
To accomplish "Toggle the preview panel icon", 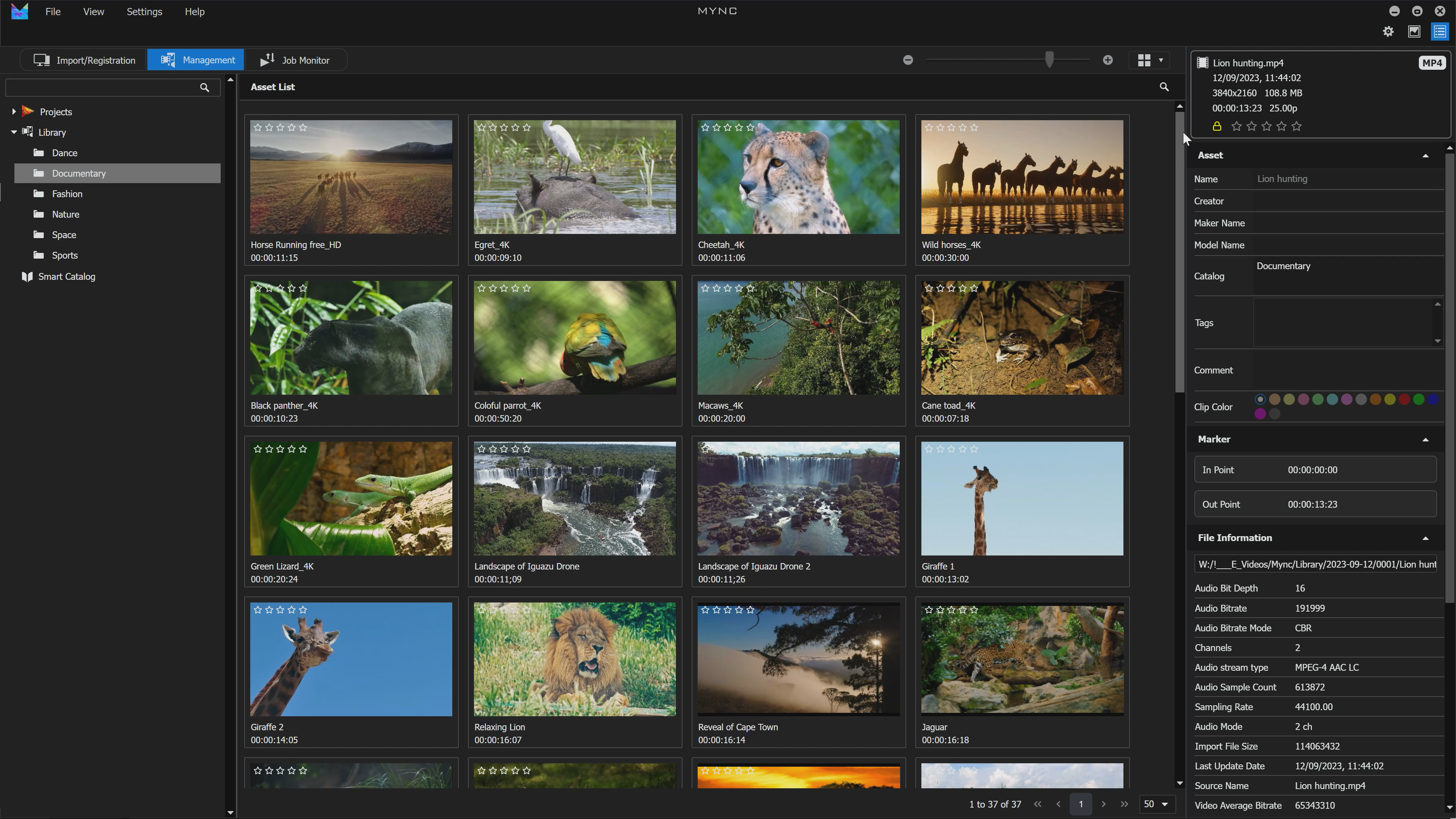I will click(1414, 31).
